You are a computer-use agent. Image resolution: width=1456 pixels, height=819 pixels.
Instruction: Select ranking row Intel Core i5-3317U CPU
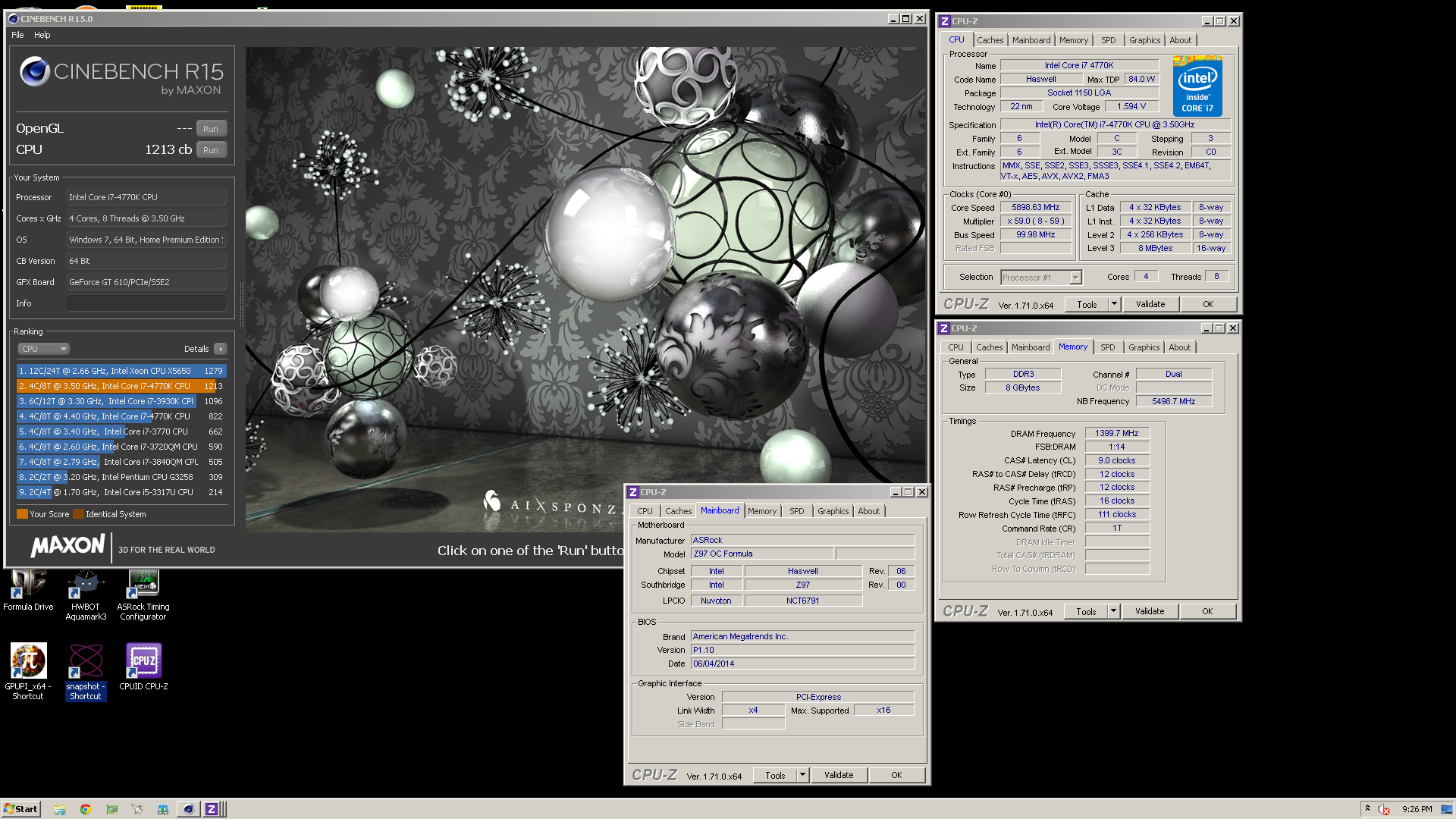(x=121, y=492)
